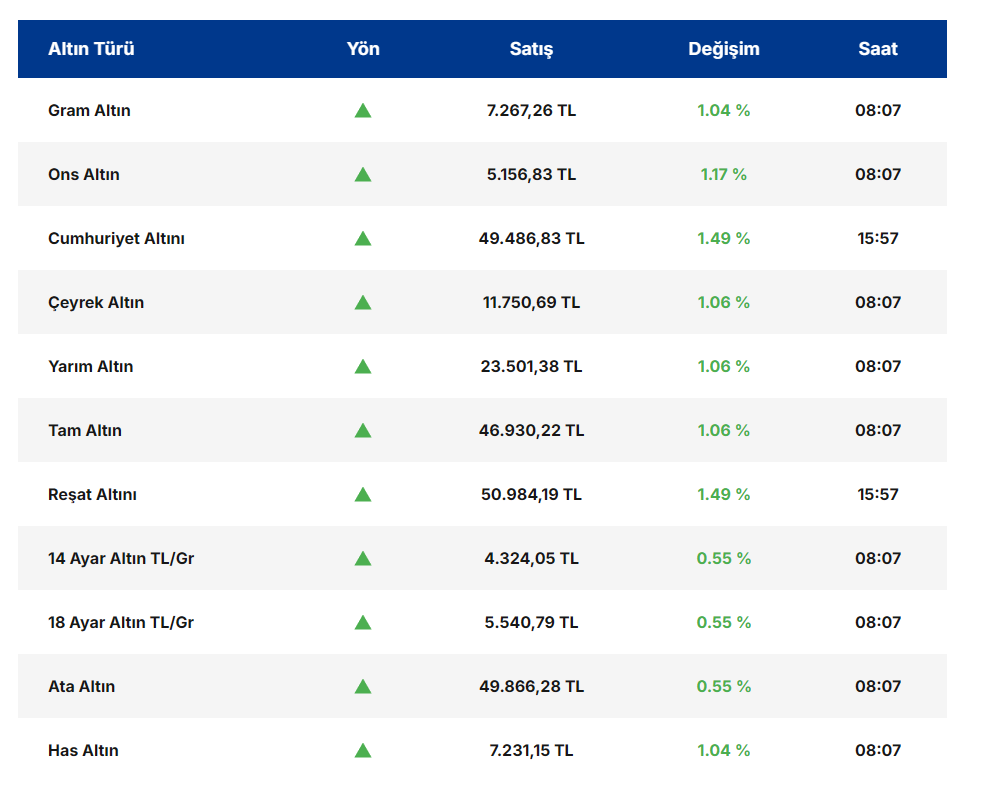The width and height of the screenshot is (982, 792).
Task: Click the up arrow in Reşat Altını row
Action: pyautogui.click(x=362, y=494)
